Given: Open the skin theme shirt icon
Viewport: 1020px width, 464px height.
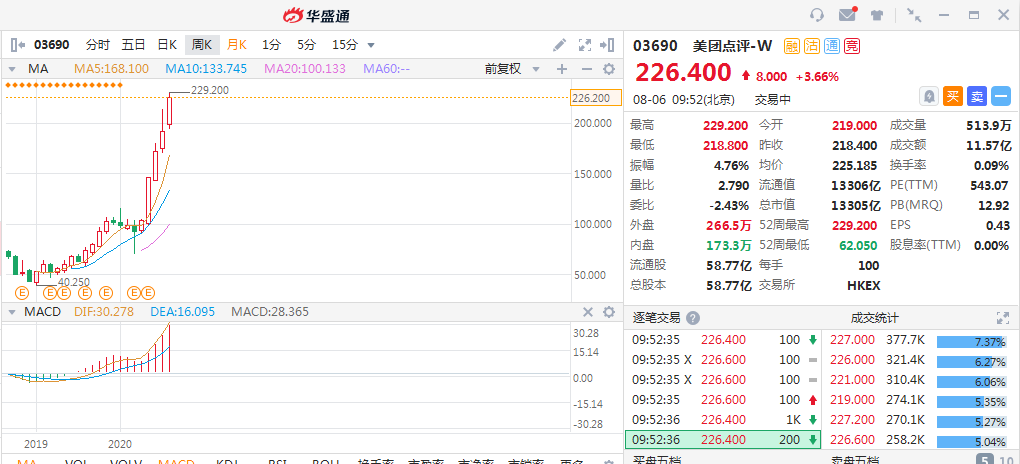Looking at the screenshot, I should point(878,15).
